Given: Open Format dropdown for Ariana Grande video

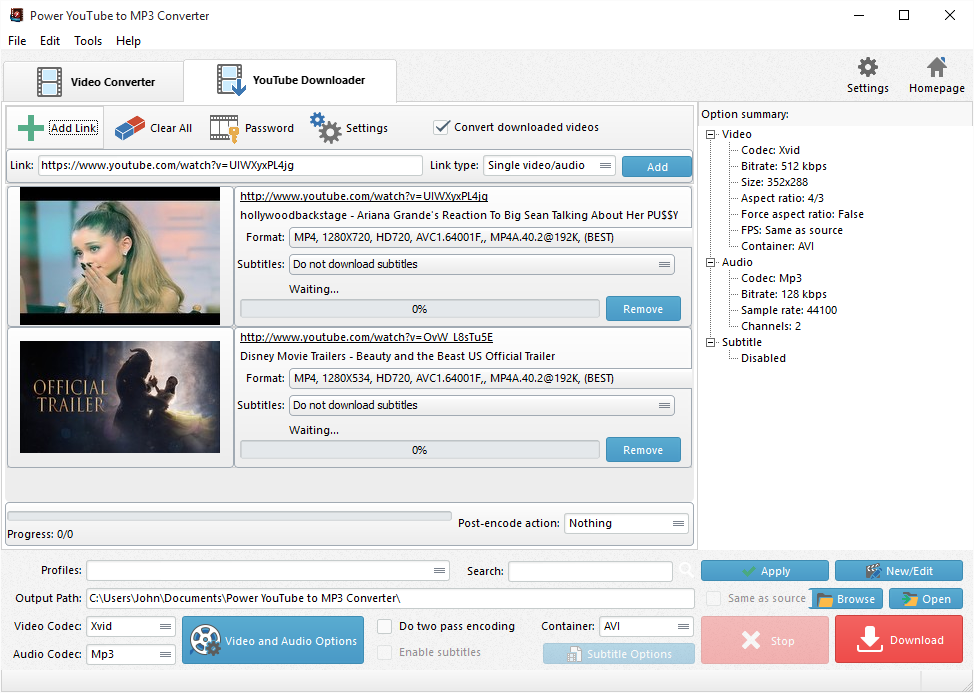Looking at the screenshot, I should [x=490, y=238].
